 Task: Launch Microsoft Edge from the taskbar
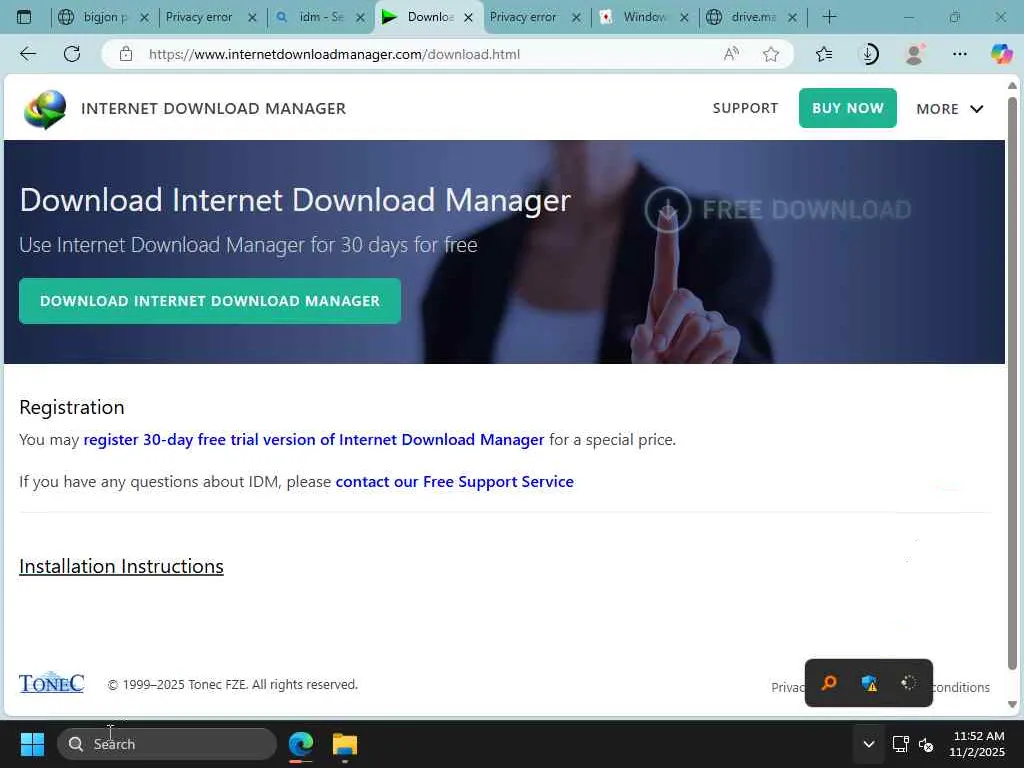coord(301,744)
